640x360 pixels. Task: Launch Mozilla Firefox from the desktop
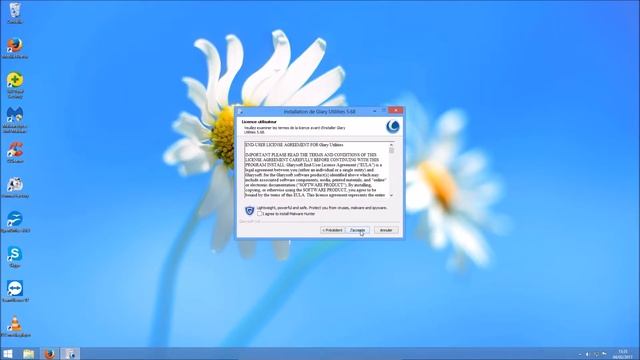[x=15, y=47]
